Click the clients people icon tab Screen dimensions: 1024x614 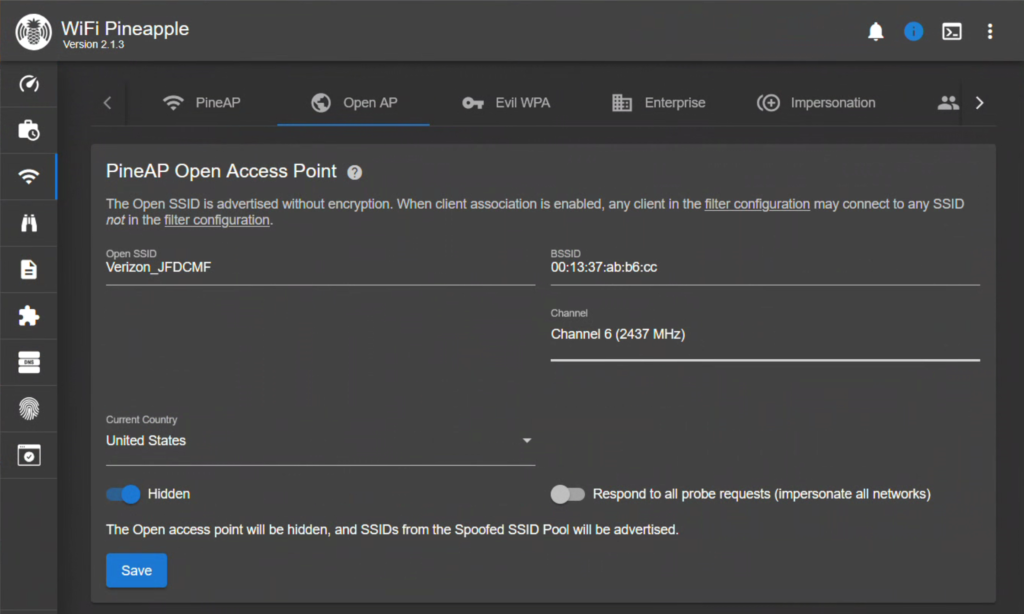point(948,103)
